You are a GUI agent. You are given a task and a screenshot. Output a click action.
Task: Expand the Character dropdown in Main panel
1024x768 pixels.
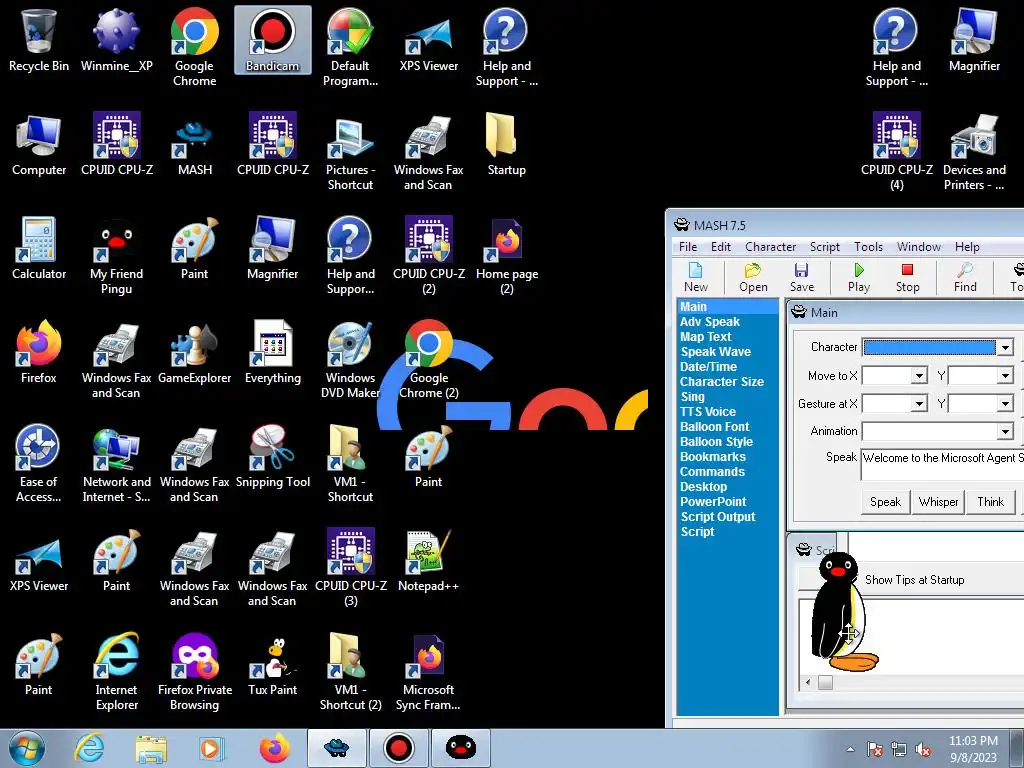coord(1005,347)
